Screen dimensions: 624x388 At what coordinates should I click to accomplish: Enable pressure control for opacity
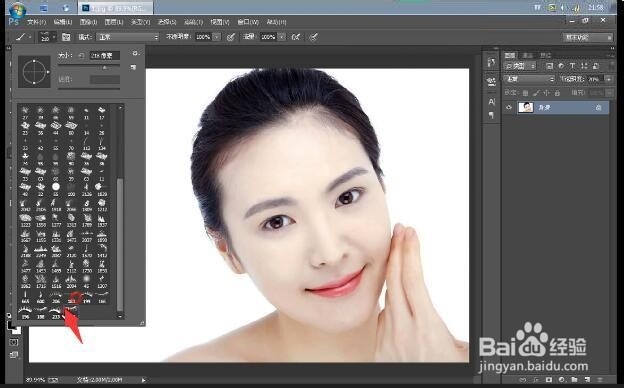[x=230, y=37]
